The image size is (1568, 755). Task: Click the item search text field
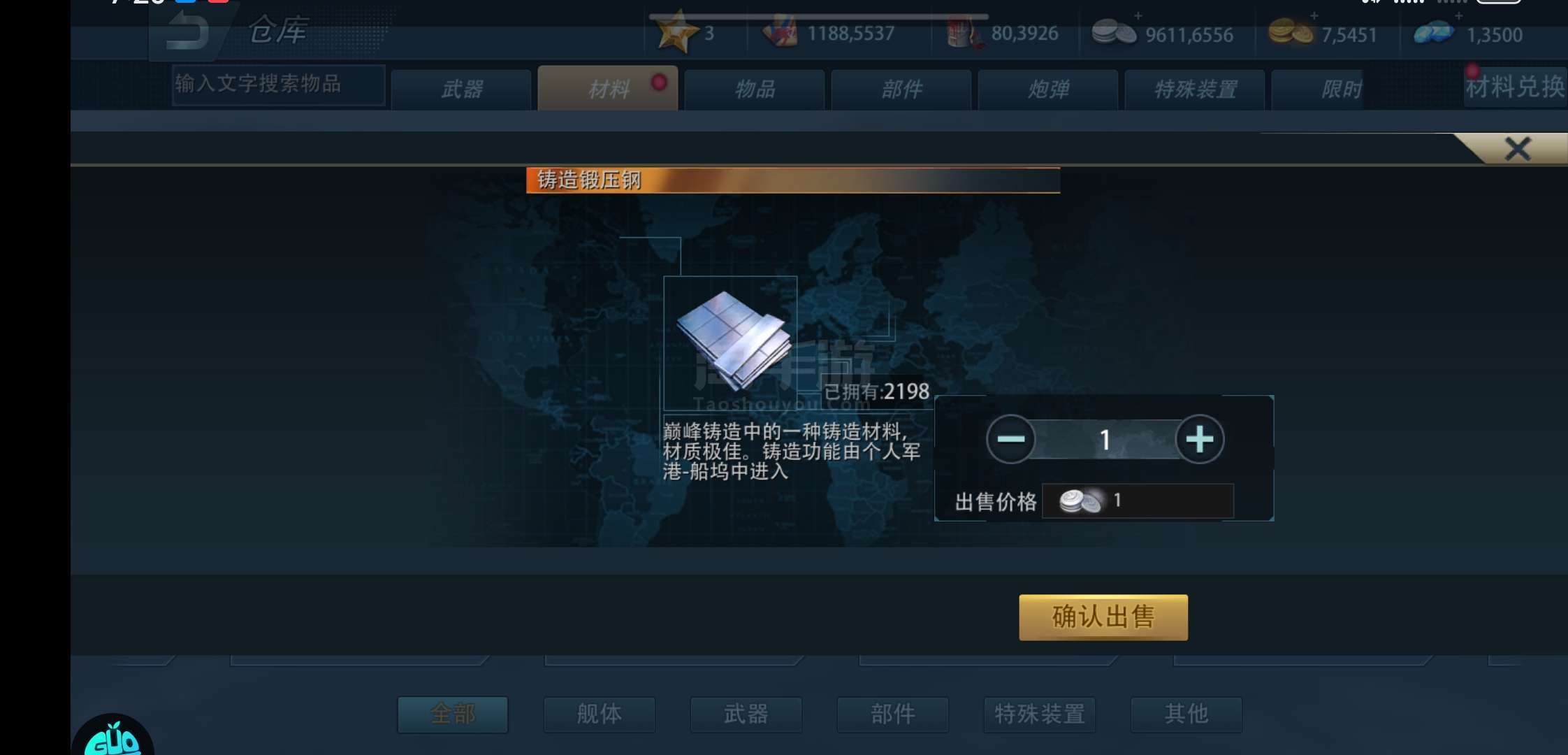[279, 85]
